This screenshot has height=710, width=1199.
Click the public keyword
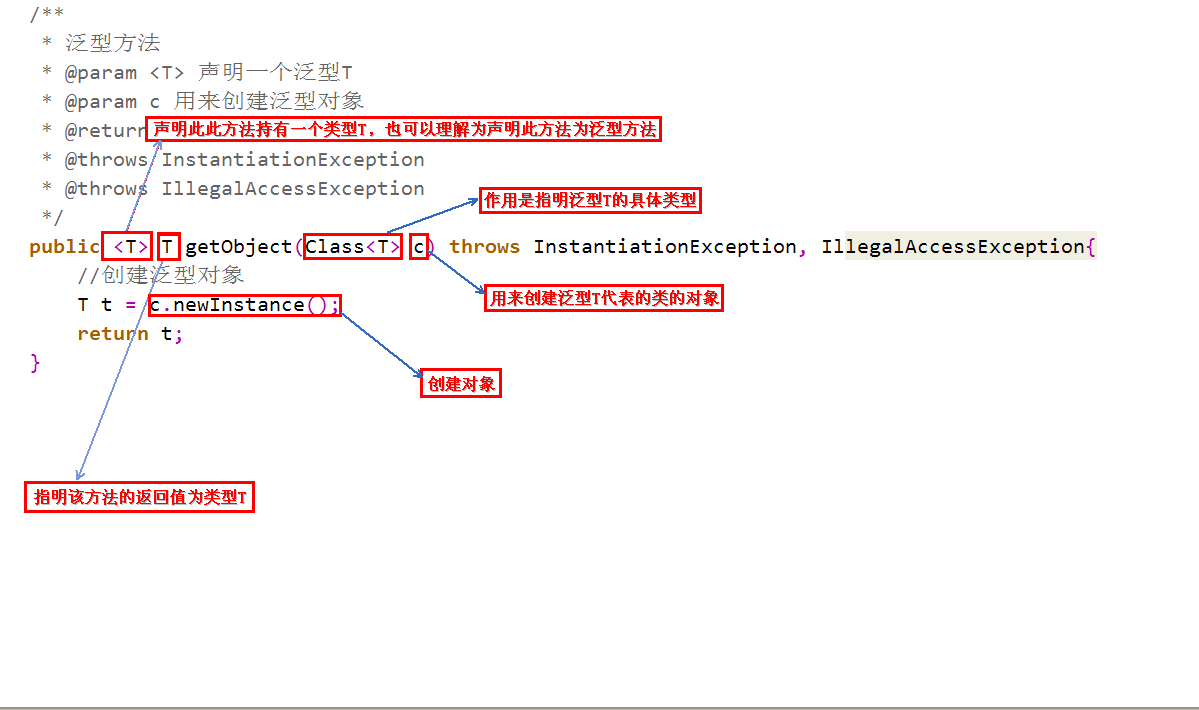point(63,246)
